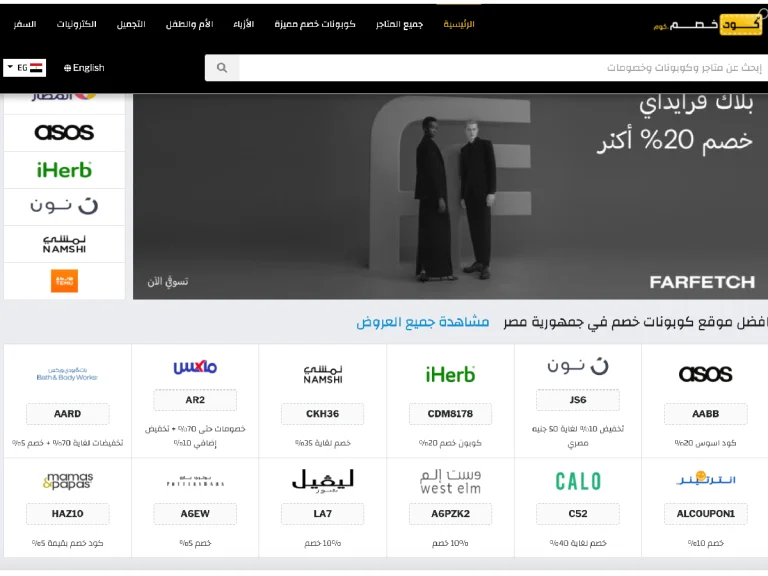Select Namshi logo in sidebar
This screenshot has width=768, height=576.
coord(64,244)
